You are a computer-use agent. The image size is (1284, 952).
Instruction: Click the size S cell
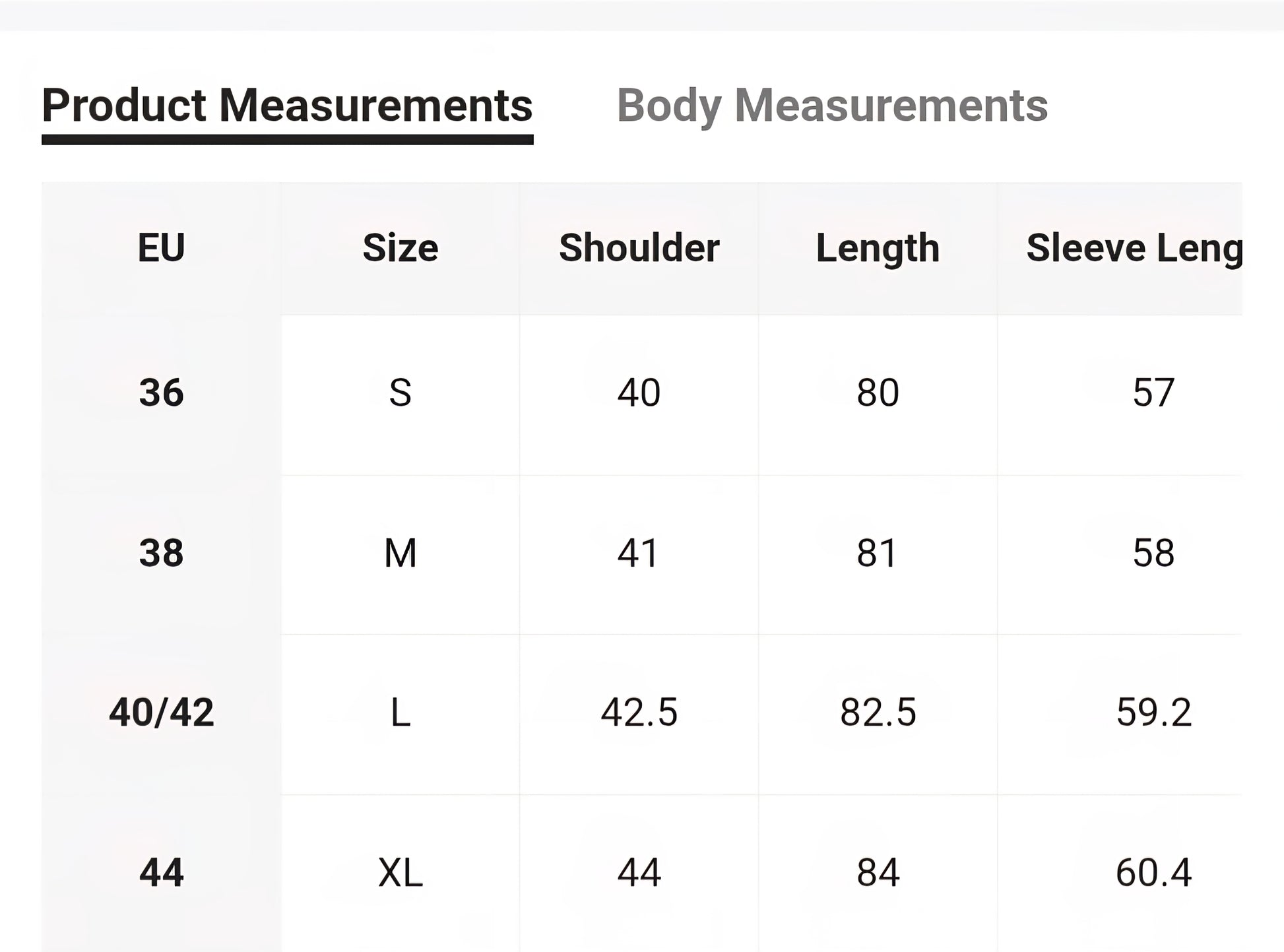(400, 393)
